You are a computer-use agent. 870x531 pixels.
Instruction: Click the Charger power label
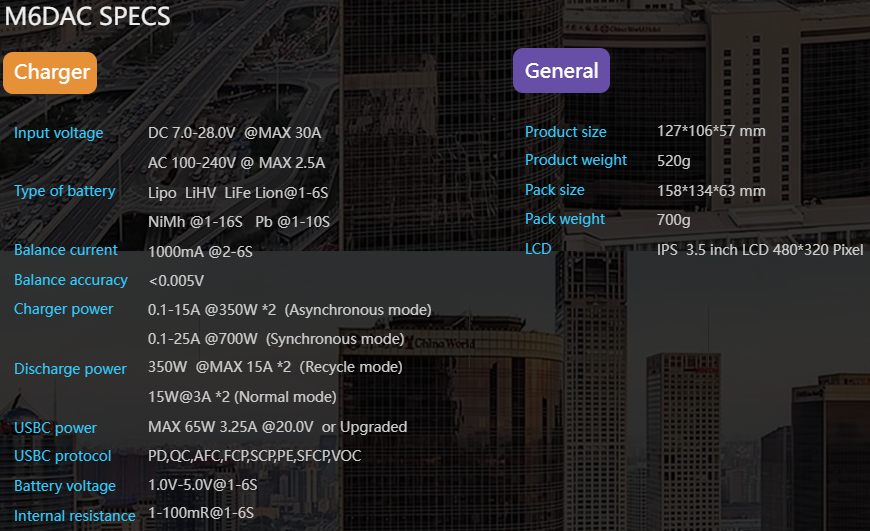click(63, 309)
